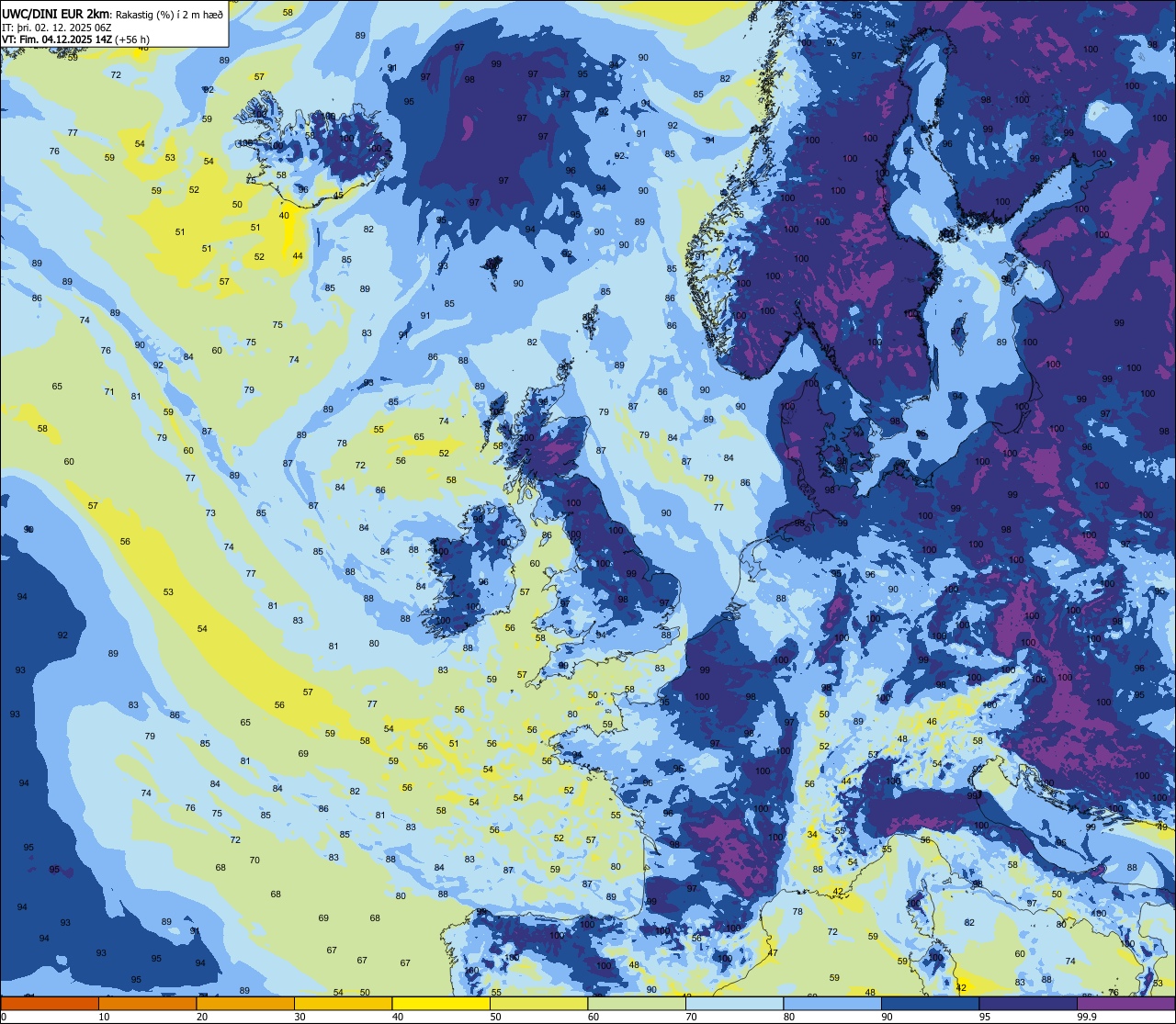Select the 50–60% pale yellow legend swatch

coord(538,1003)
